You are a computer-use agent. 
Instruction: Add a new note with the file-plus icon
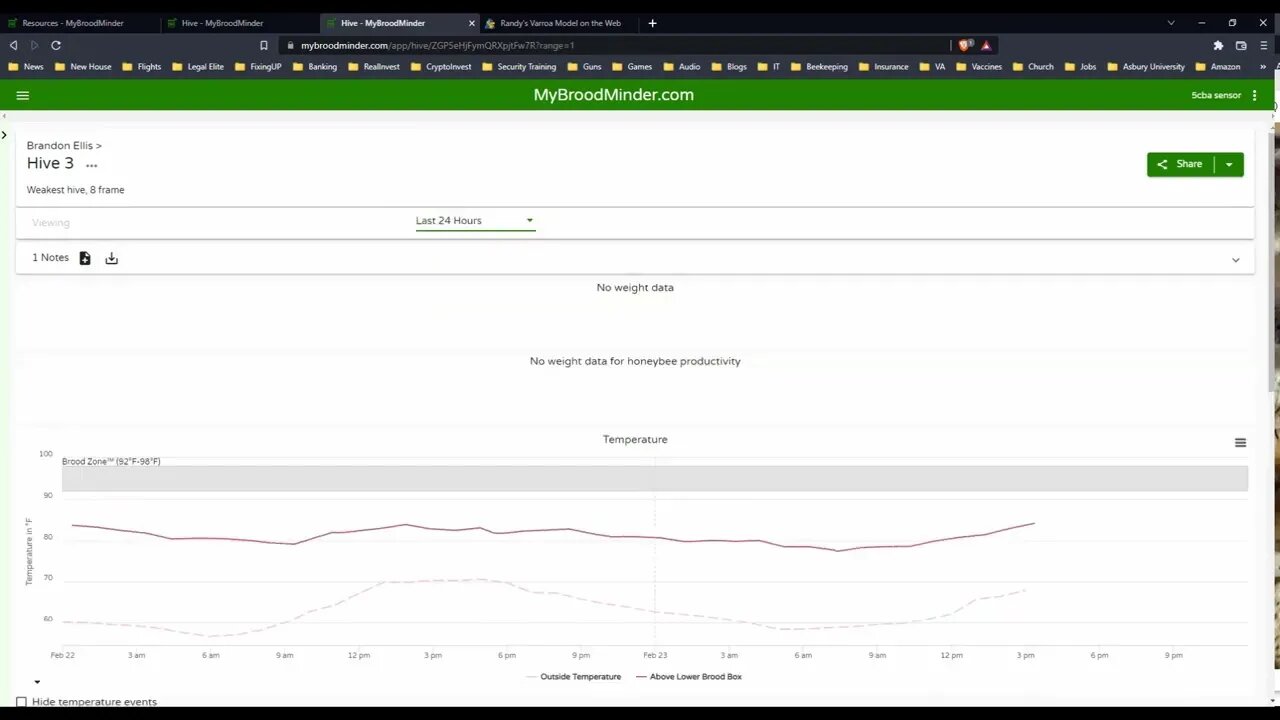[x=85, y=258]
